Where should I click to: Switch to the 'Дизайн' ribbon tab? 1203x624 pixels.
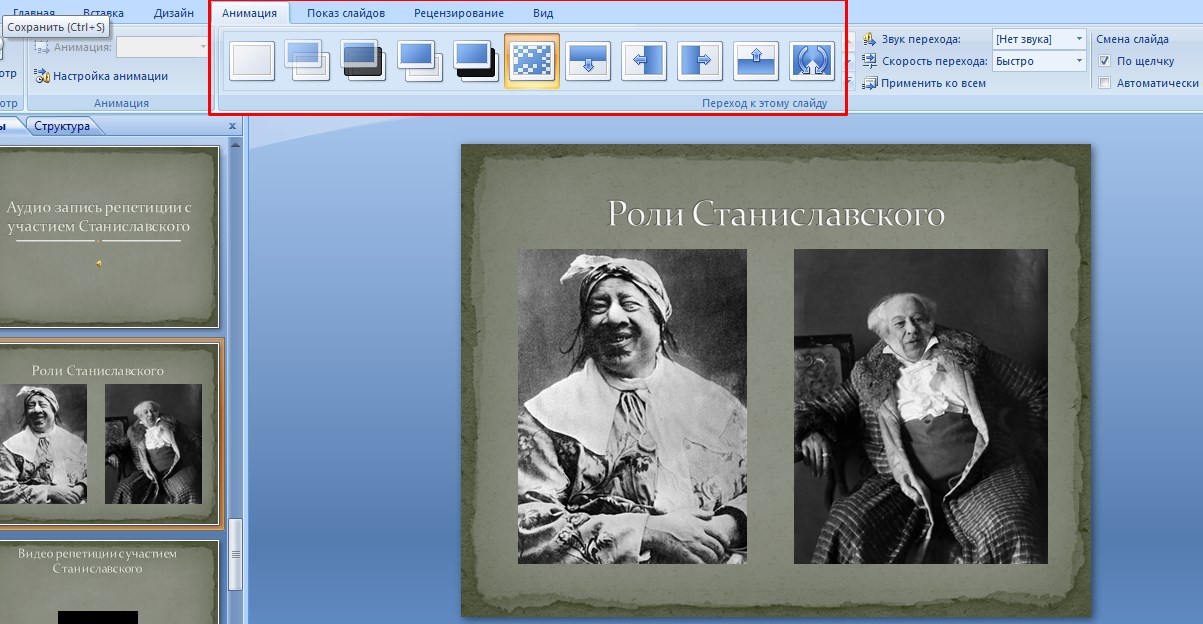pos(174,13)
